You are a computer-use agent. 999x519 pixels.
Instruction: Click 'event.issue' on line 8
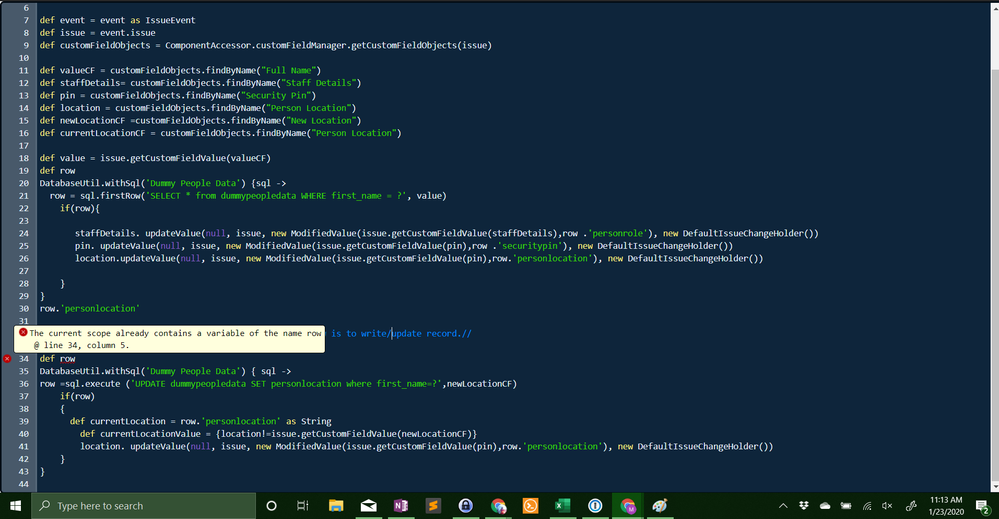coord(127,32)
